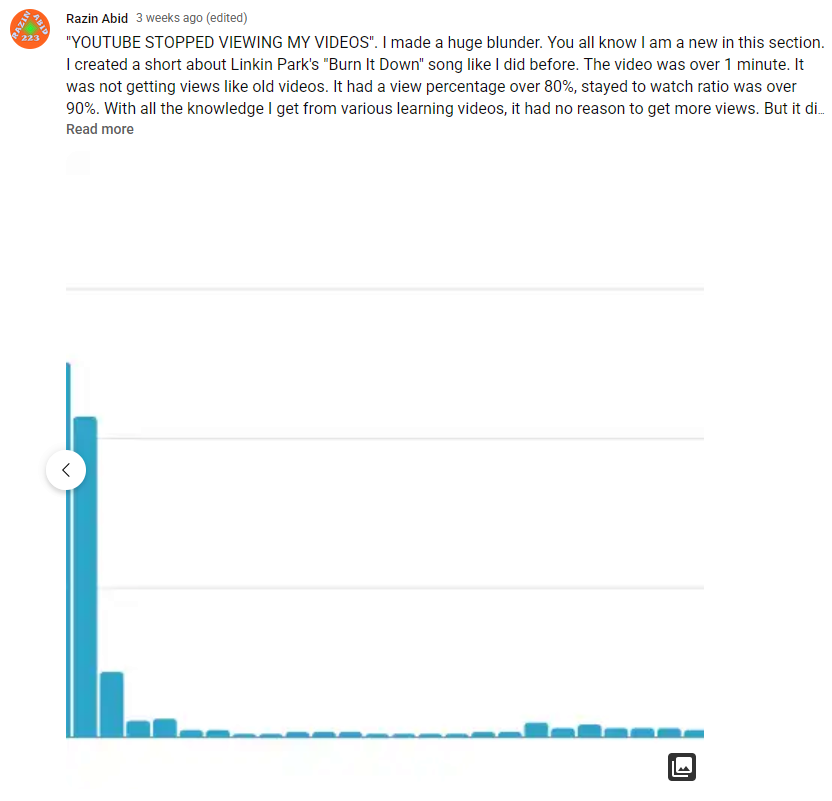Expand the post with Read more

coord(100,129)
